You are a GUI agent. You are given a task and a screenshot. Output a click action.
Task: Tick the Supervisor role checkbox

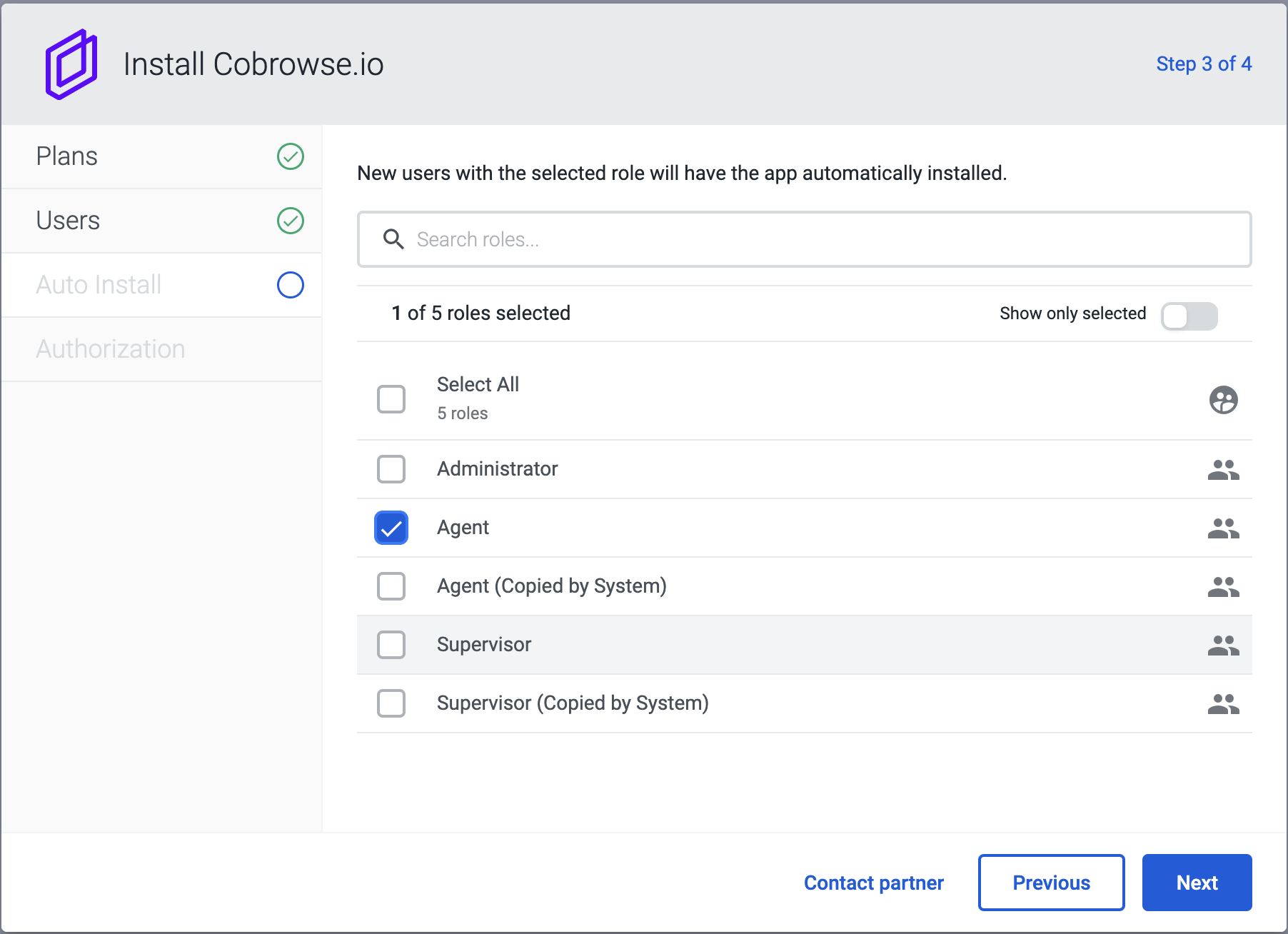click(x=391, y=645)
